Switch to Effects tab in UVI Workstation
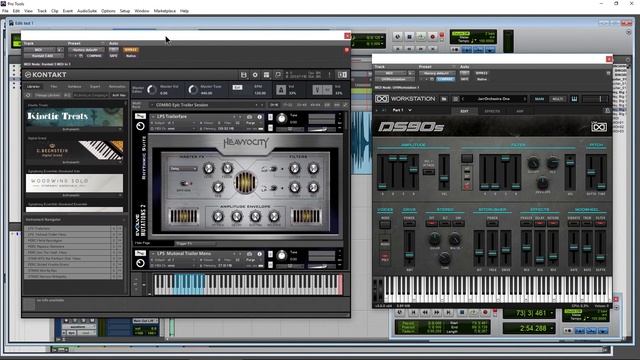This screenshot has width=640, height=360. pos(492,111)
